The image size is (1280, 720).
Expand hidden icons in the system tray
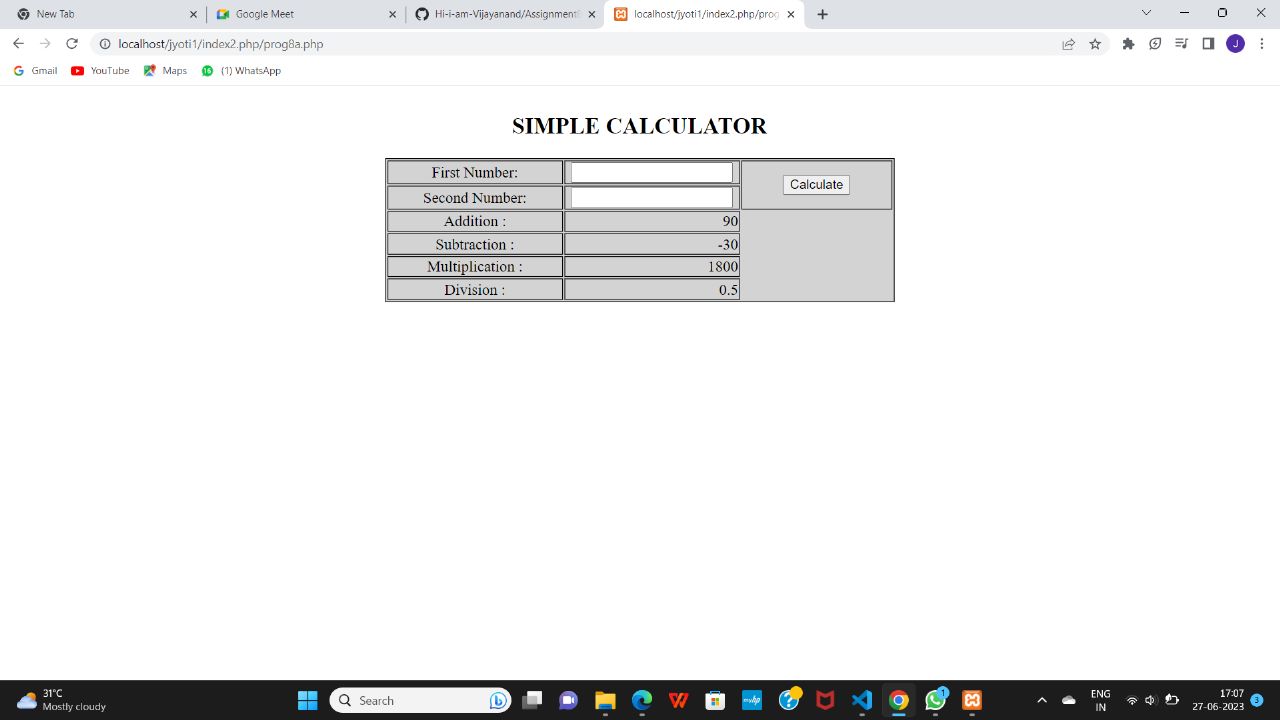tap(1042, 700)
